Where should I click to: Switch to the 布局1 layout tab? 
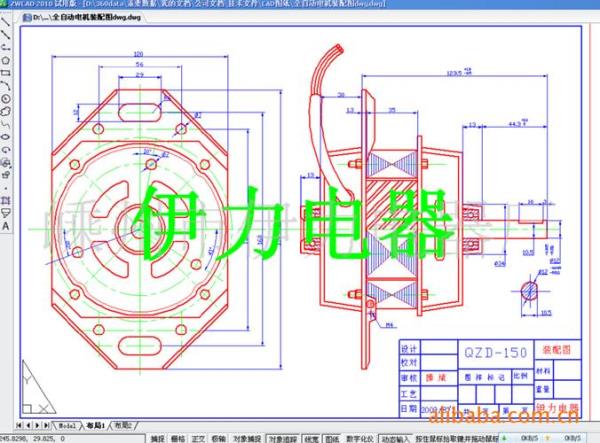pyautogui.click(x=96, y=425)
